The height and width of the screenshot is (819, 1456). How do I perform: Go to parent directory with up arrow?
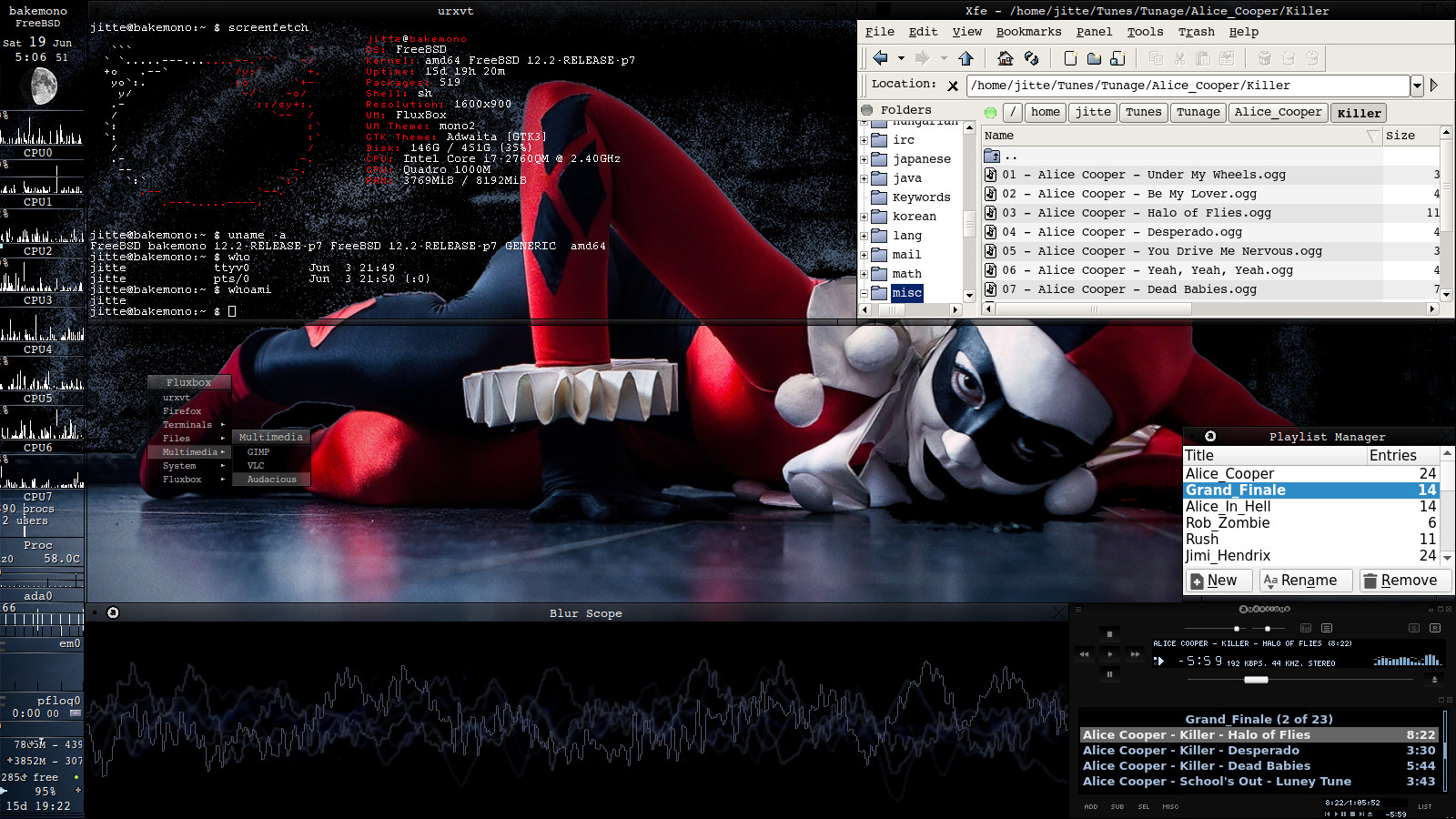(966, 58)
